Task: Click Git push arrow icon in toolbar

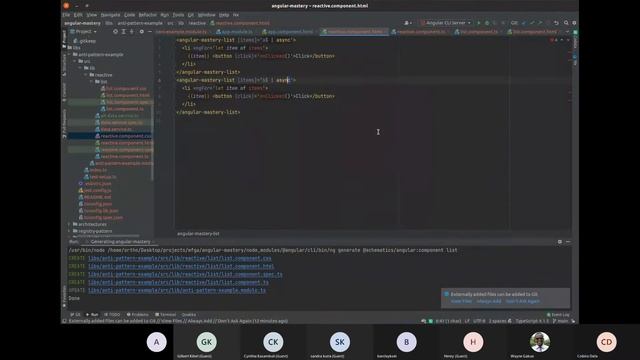Action: coord(540,23)
